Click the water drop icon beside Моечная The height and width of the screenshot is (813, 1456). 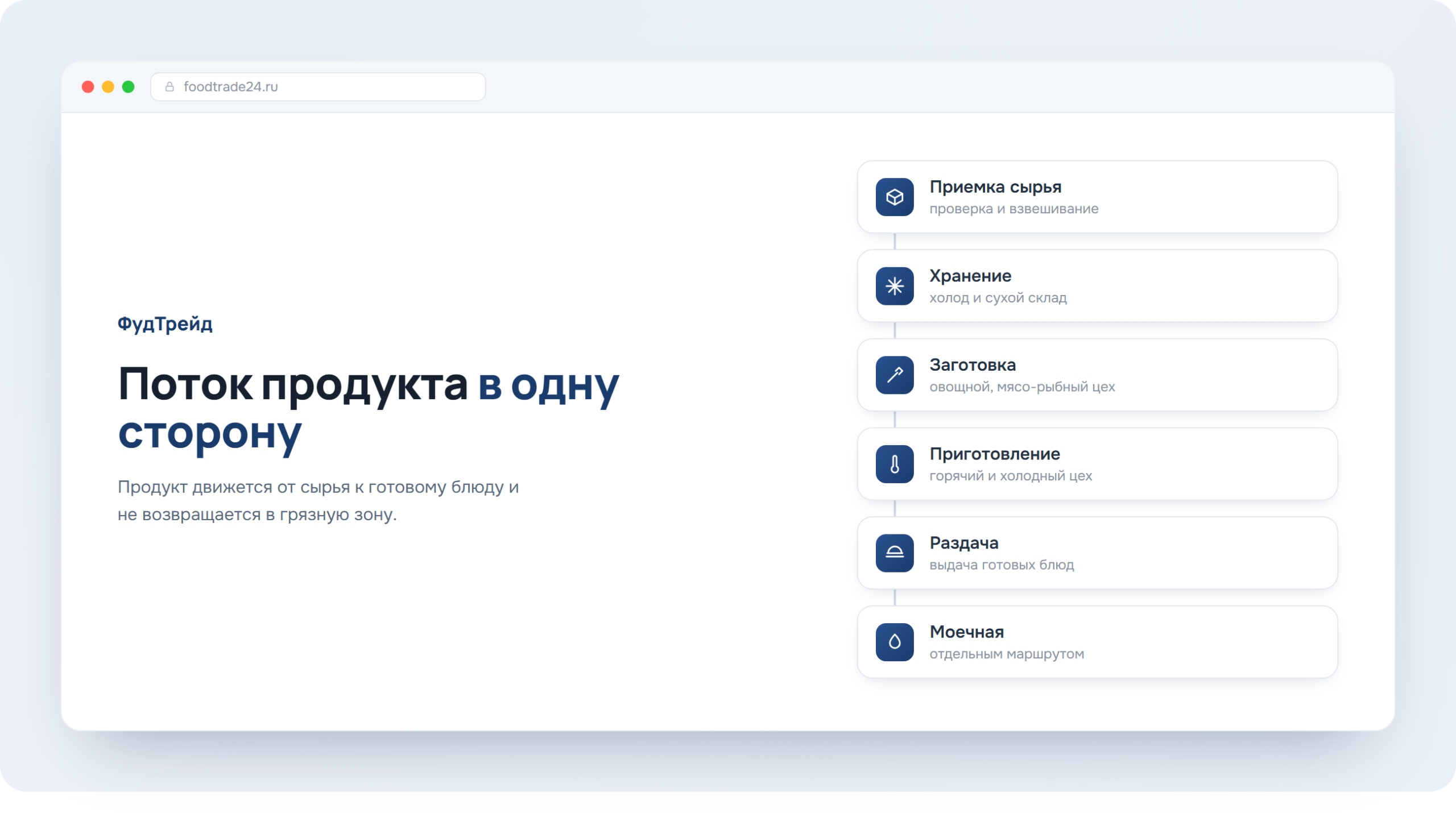pyautogui.click(x=895, y=642)
